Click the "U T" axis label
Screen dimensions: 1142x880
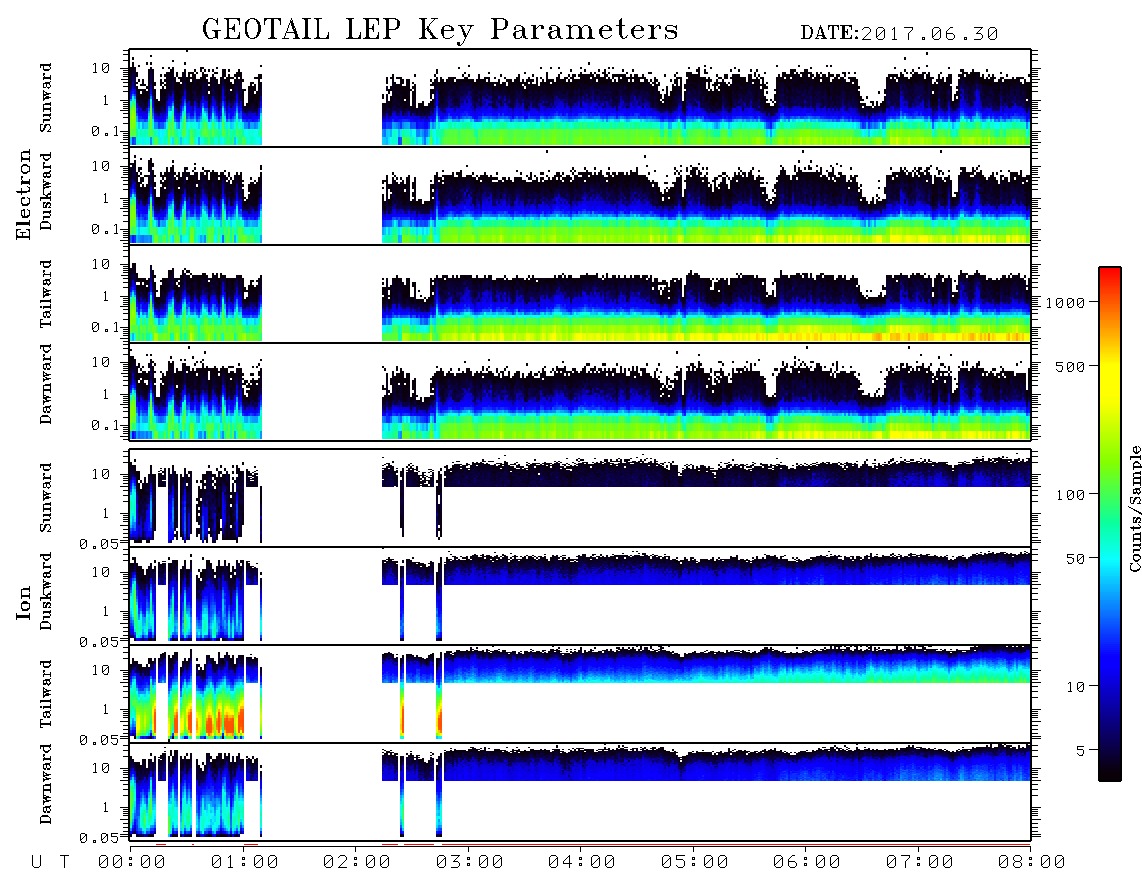50,863
